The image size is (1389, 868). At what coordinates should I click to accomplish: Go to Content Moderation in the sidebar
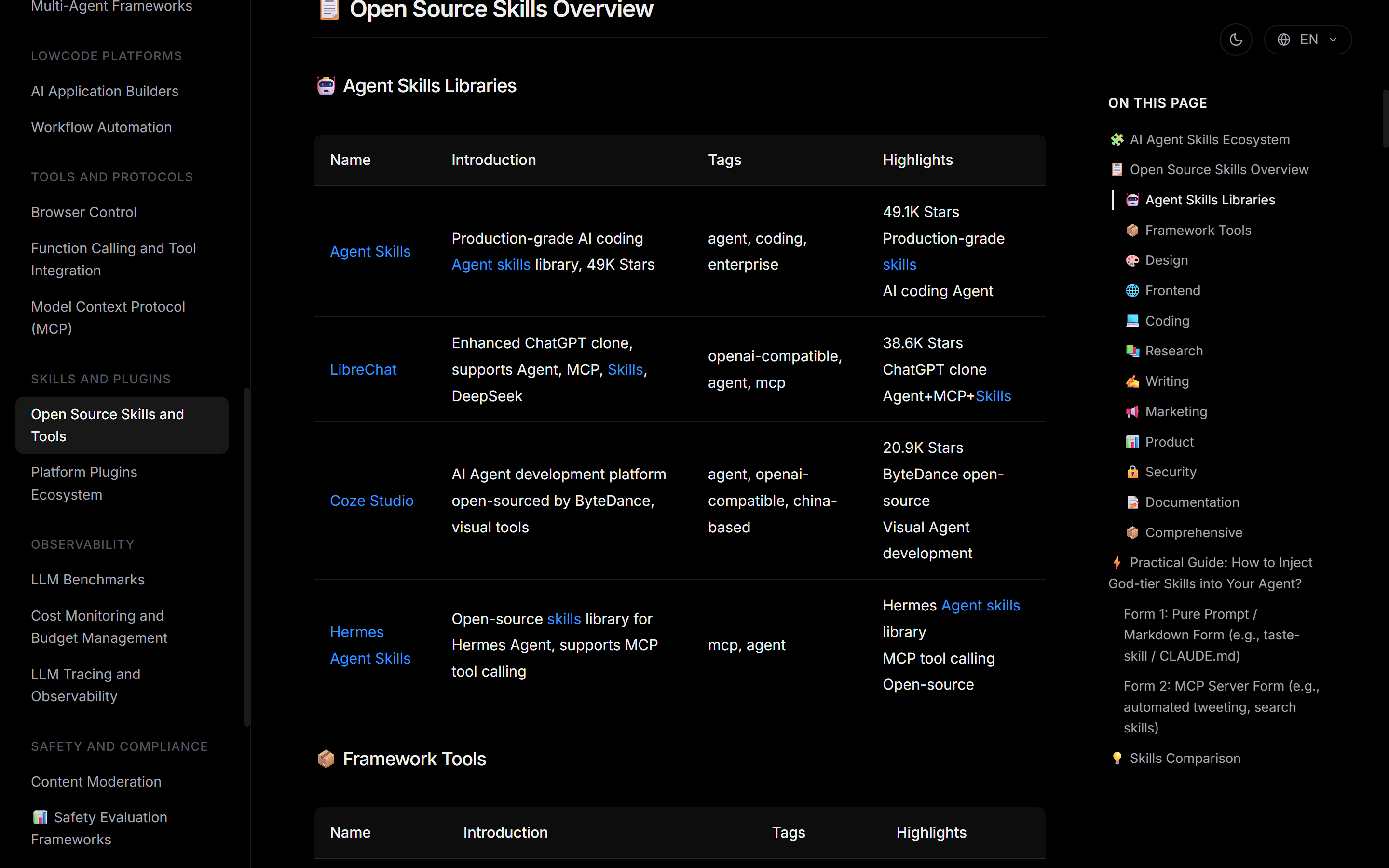(96, 782)
